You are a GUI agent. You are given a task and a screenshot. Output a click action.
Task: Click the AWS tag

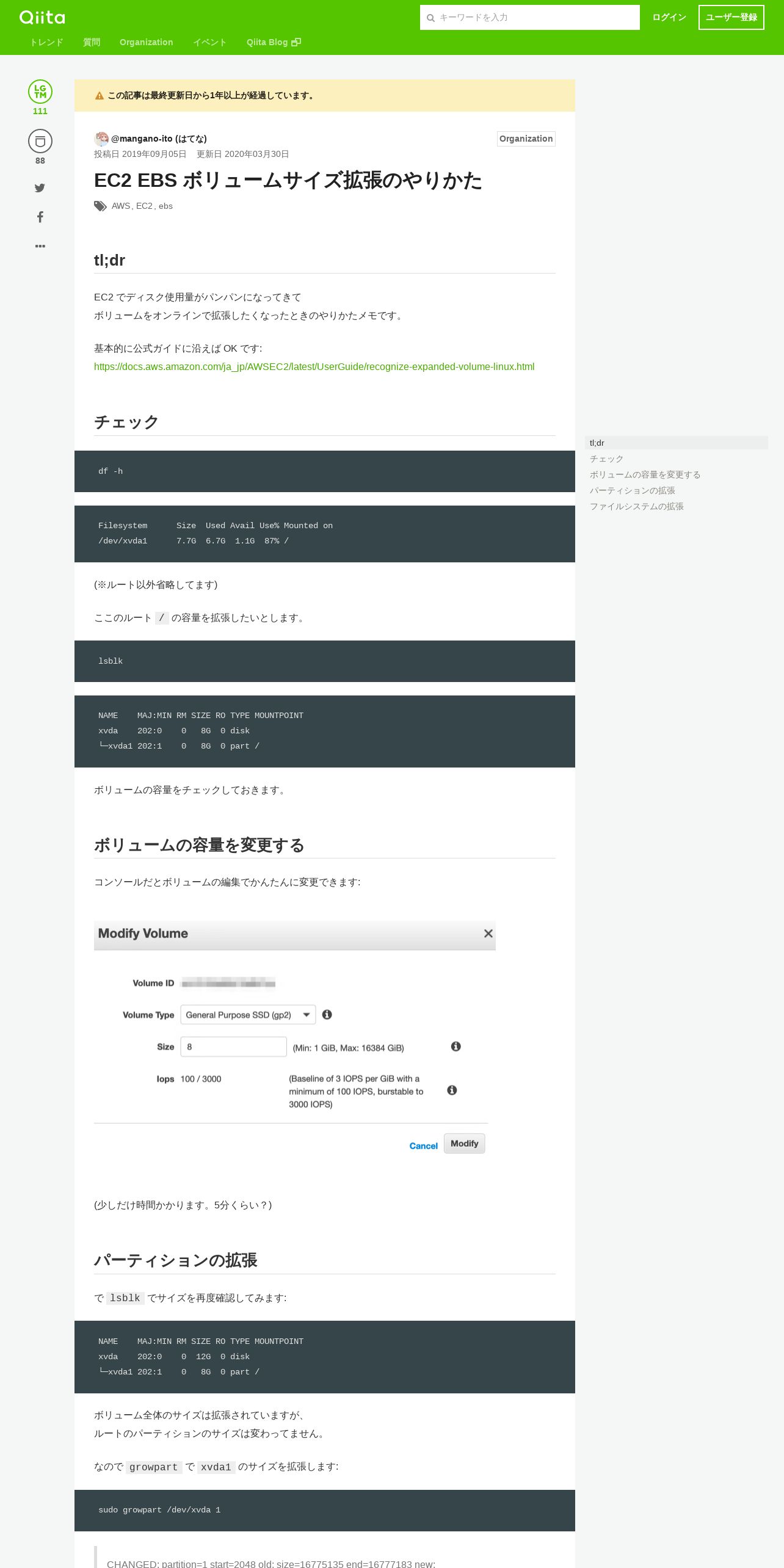click(x=121, y=206)
